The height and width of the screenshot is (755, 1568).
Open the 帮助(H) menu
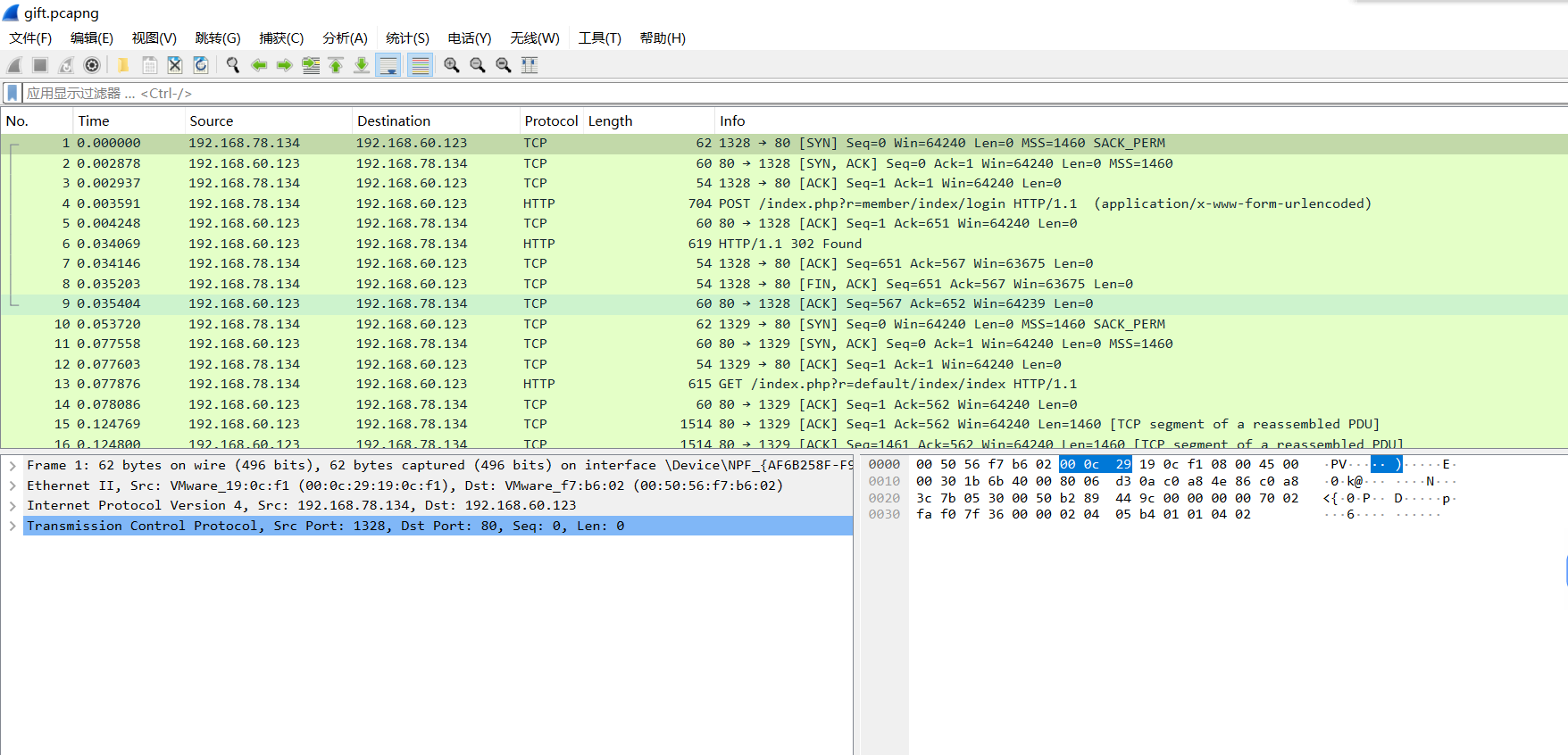click(663, 38)
